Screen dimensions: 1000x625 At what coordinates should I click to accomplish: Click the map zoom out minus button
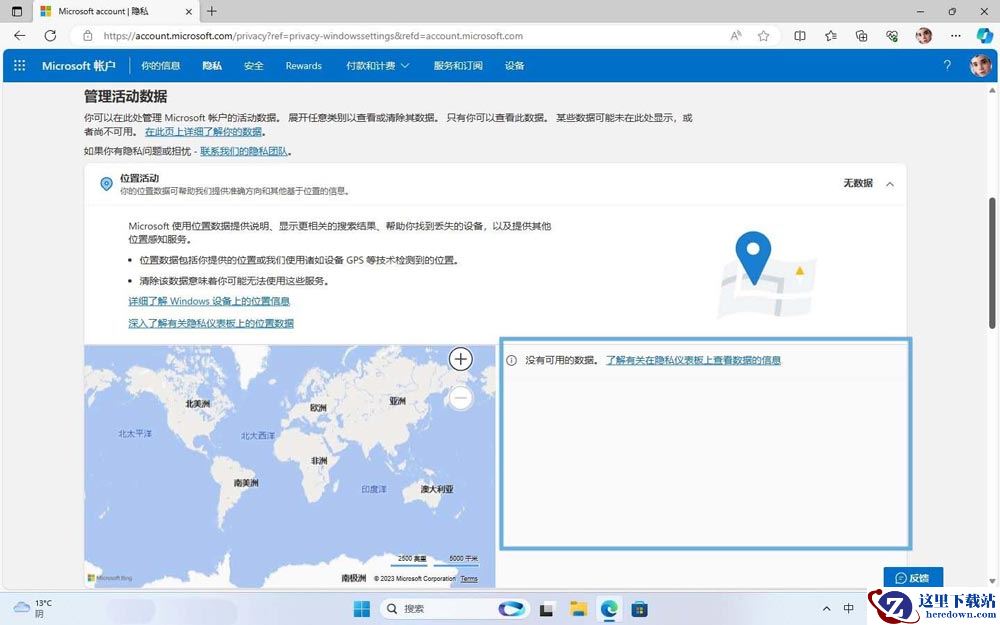pos(460,399)
